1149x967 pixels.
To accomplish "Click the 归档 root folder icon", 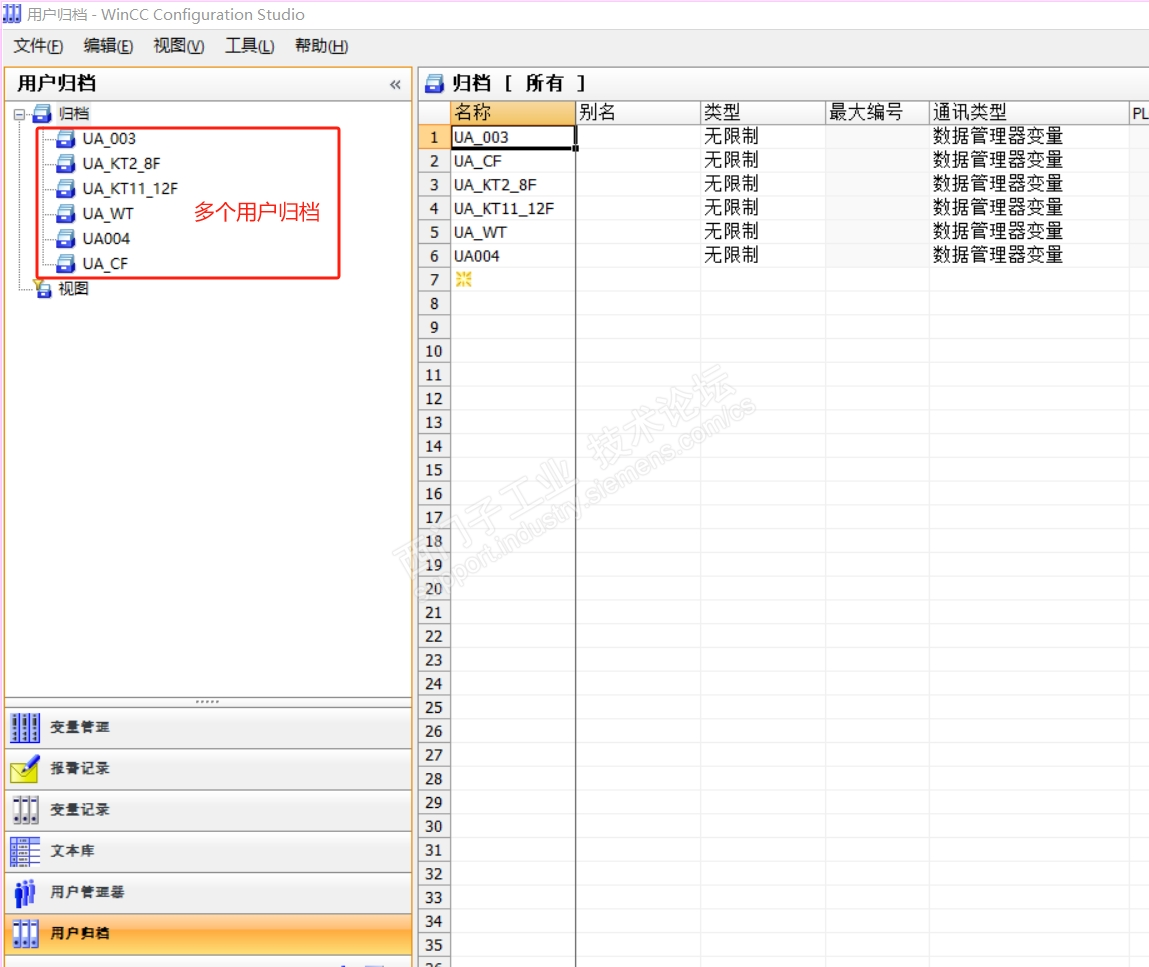I will pos(43,114).
